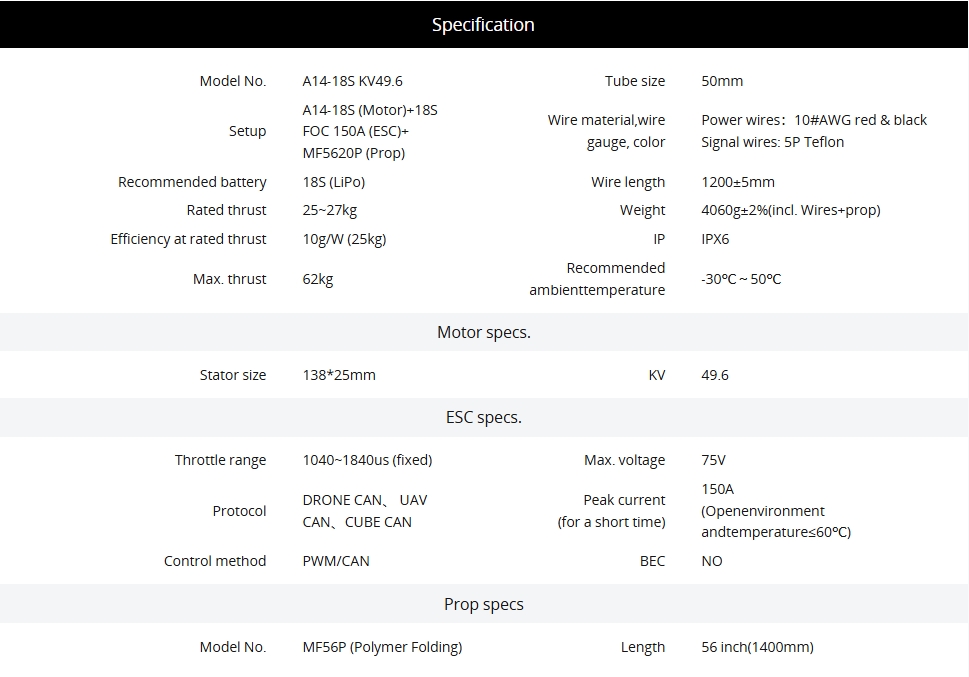Image resolution: width=969 pixels, height=677 pixels.
Task: Click the Specification header bar
Action: tap(483, 25)
